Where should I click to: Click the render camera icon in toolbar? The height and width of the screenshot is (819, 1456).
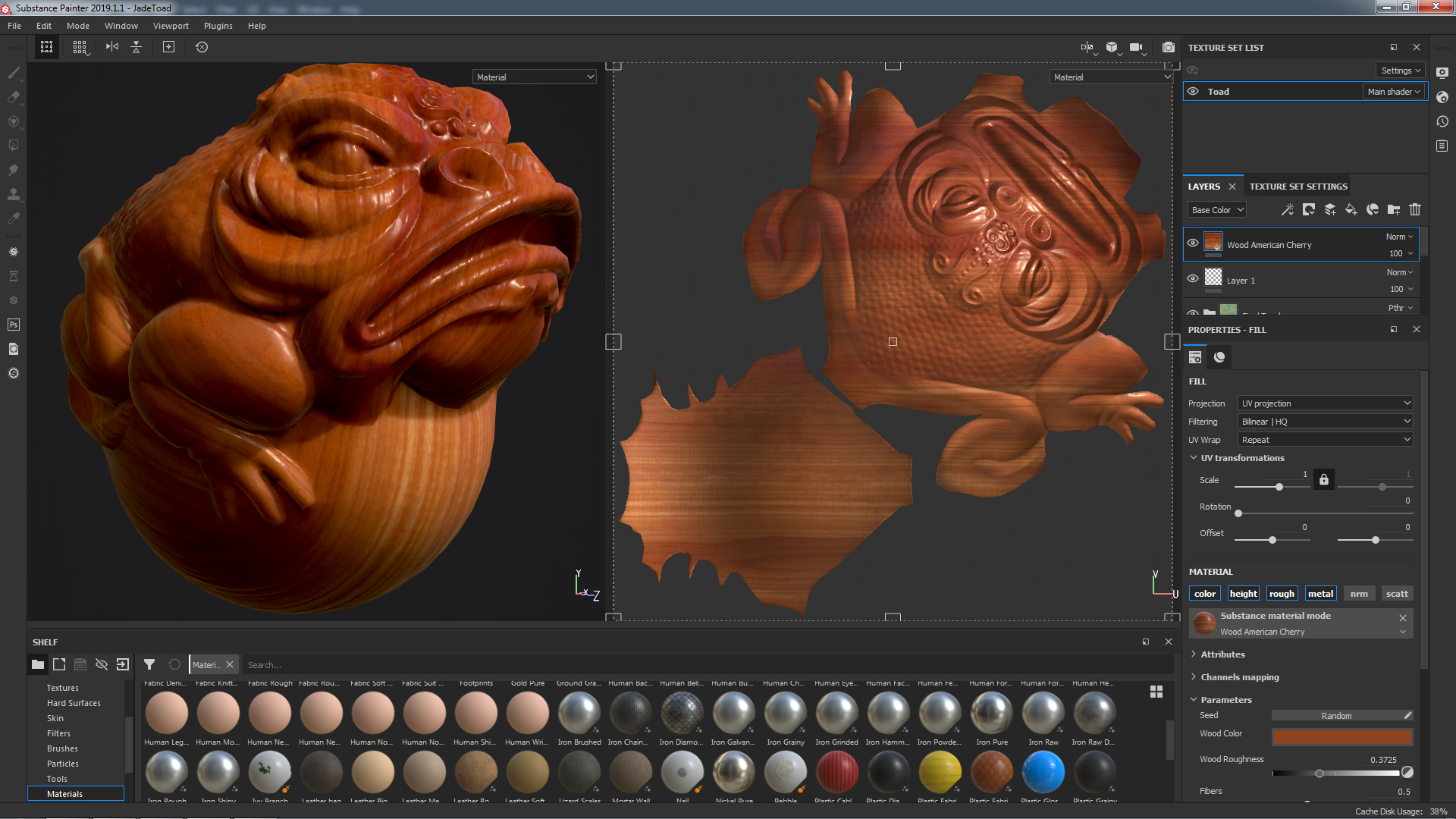coord(1167,47)
